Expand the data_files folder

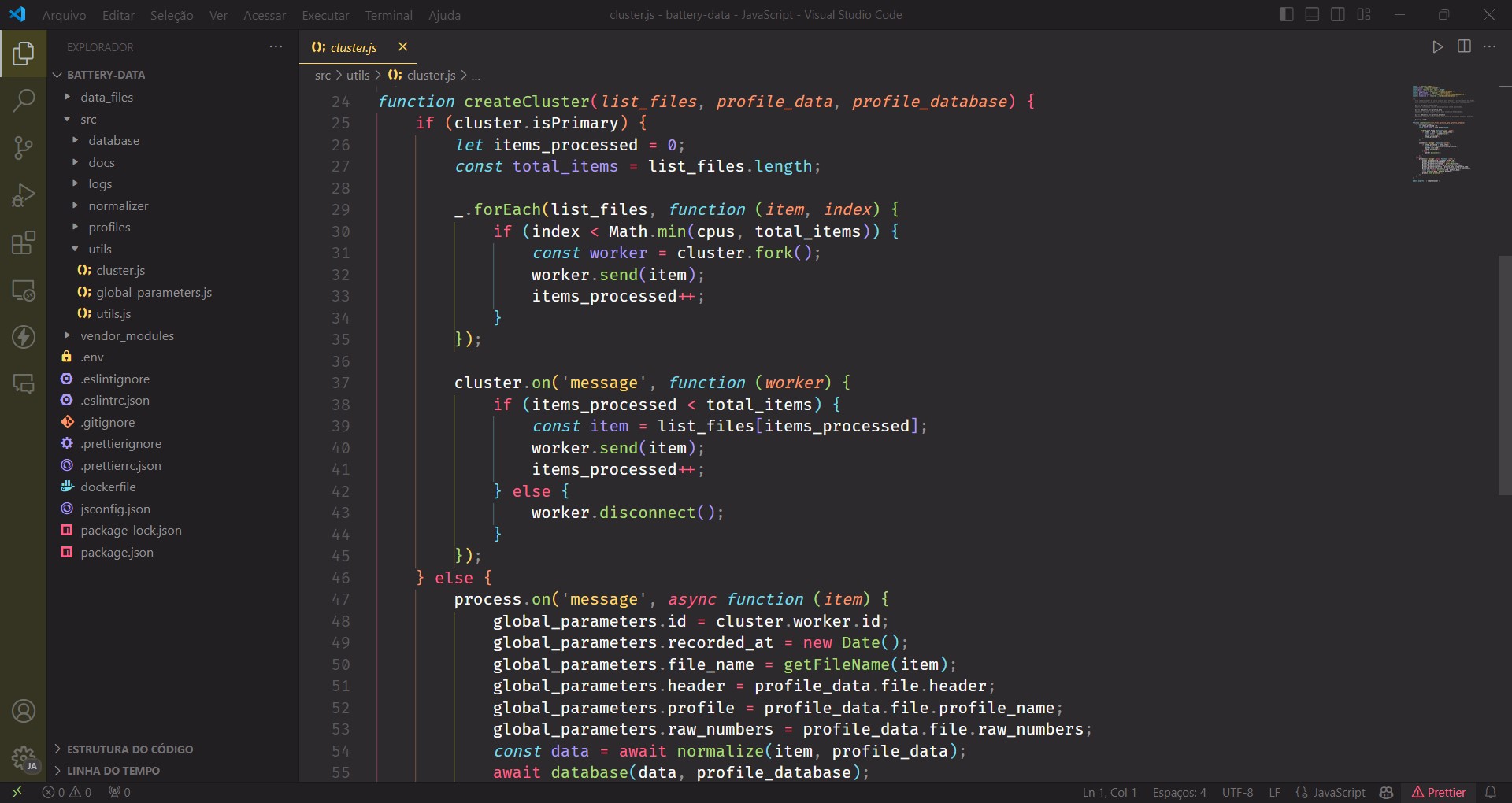pos(106,97)
